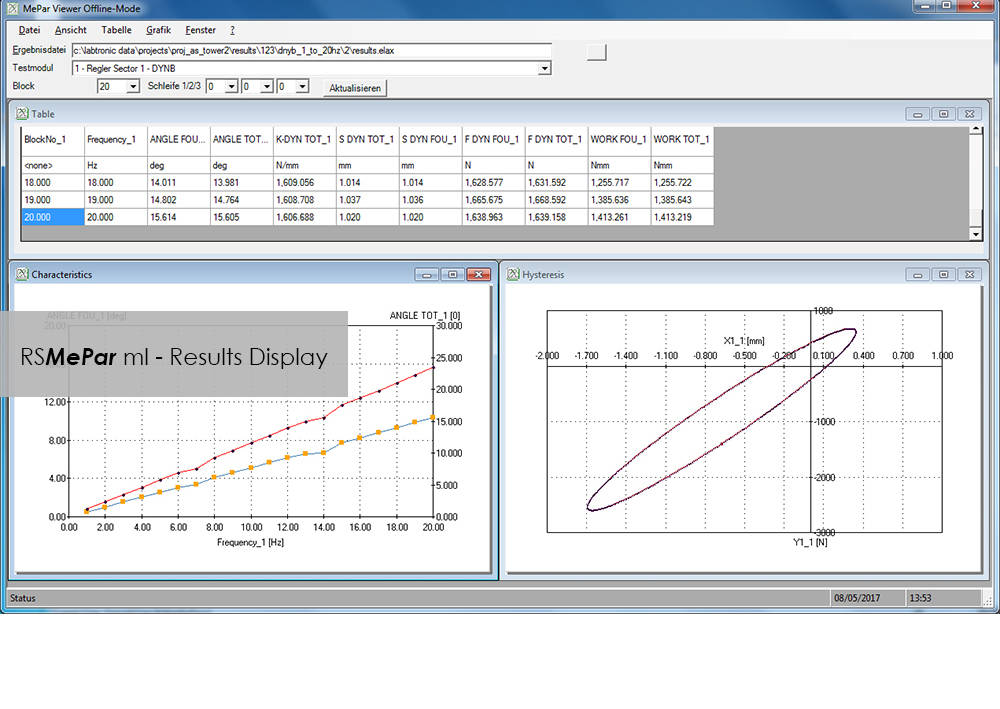Click the Hysteresis window icon
The height and width of the screenshot is (709, 1000).
click(x=513, y=274)
